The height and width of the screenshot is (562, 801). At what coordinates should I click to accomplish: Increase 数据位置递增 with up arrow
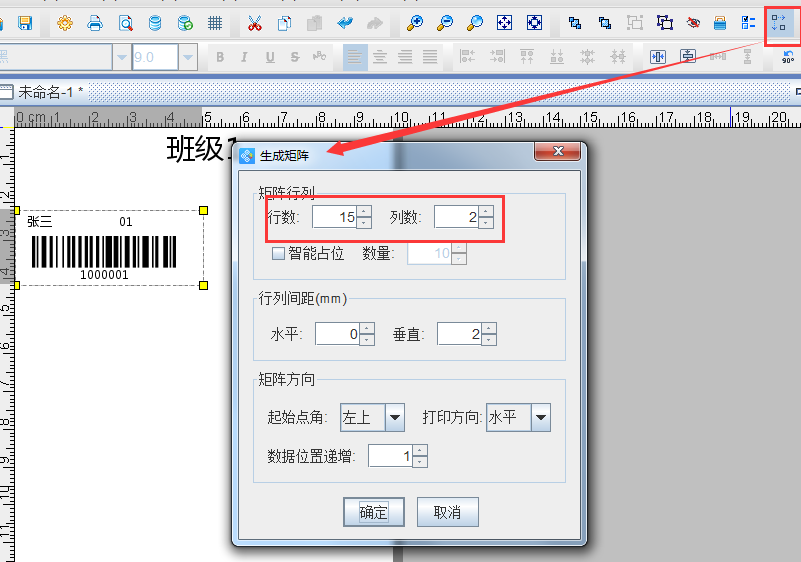420,450
